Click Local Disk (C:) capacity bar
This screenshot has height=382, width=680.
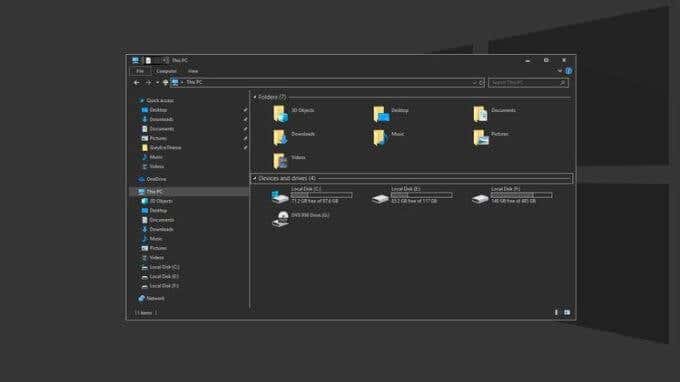tap(321, 195)
